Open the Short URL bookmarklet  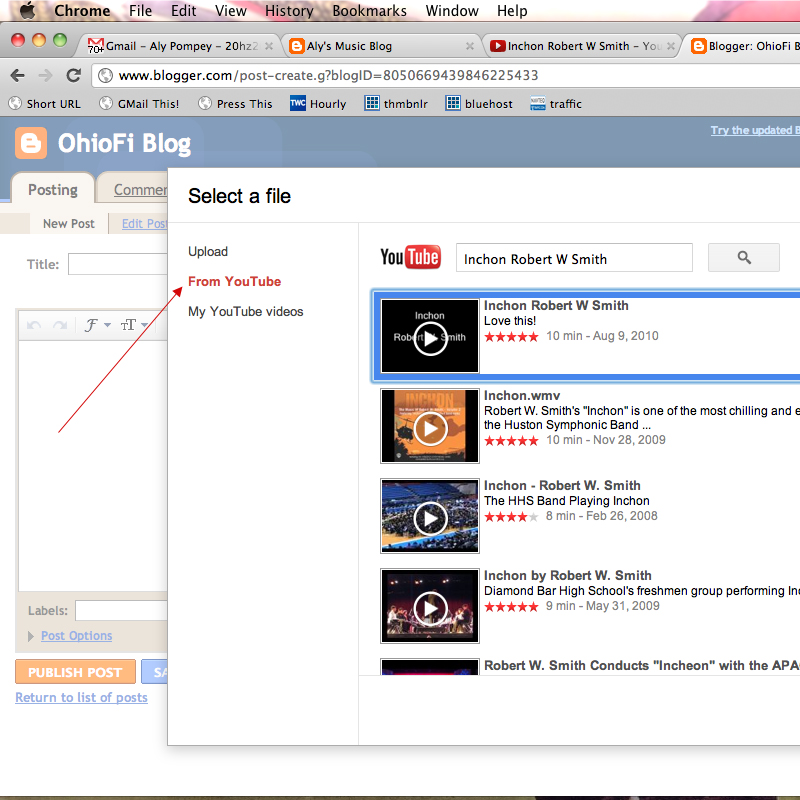45,104
